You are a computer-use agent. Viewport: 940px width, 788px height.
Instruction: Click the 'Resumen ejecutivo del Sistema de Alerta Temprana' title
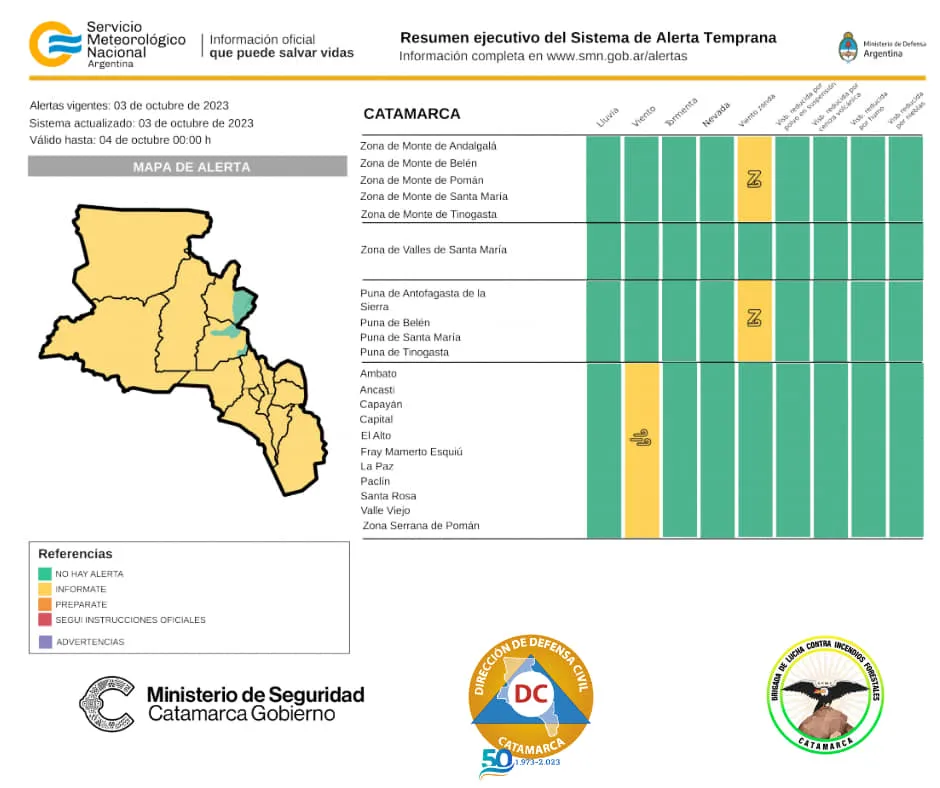click(588, 38)
